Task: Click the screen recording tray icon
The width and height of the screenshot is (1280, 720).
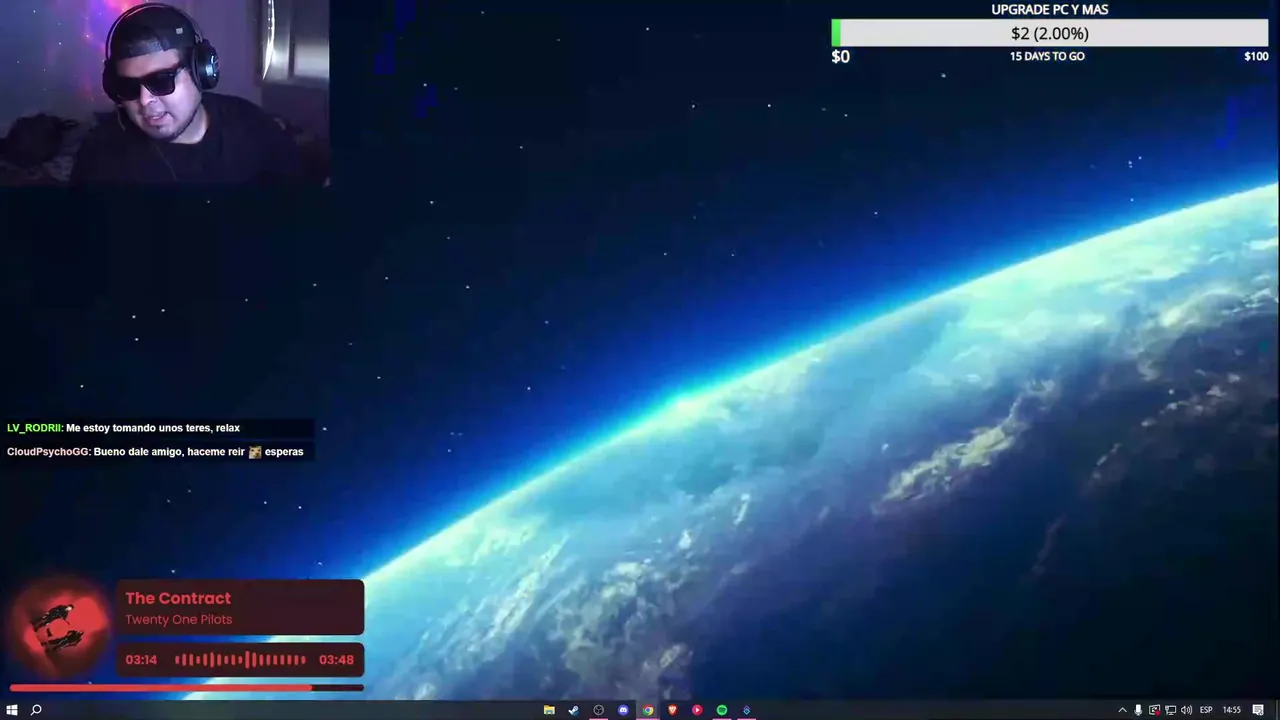Action: coord(1155,710)
